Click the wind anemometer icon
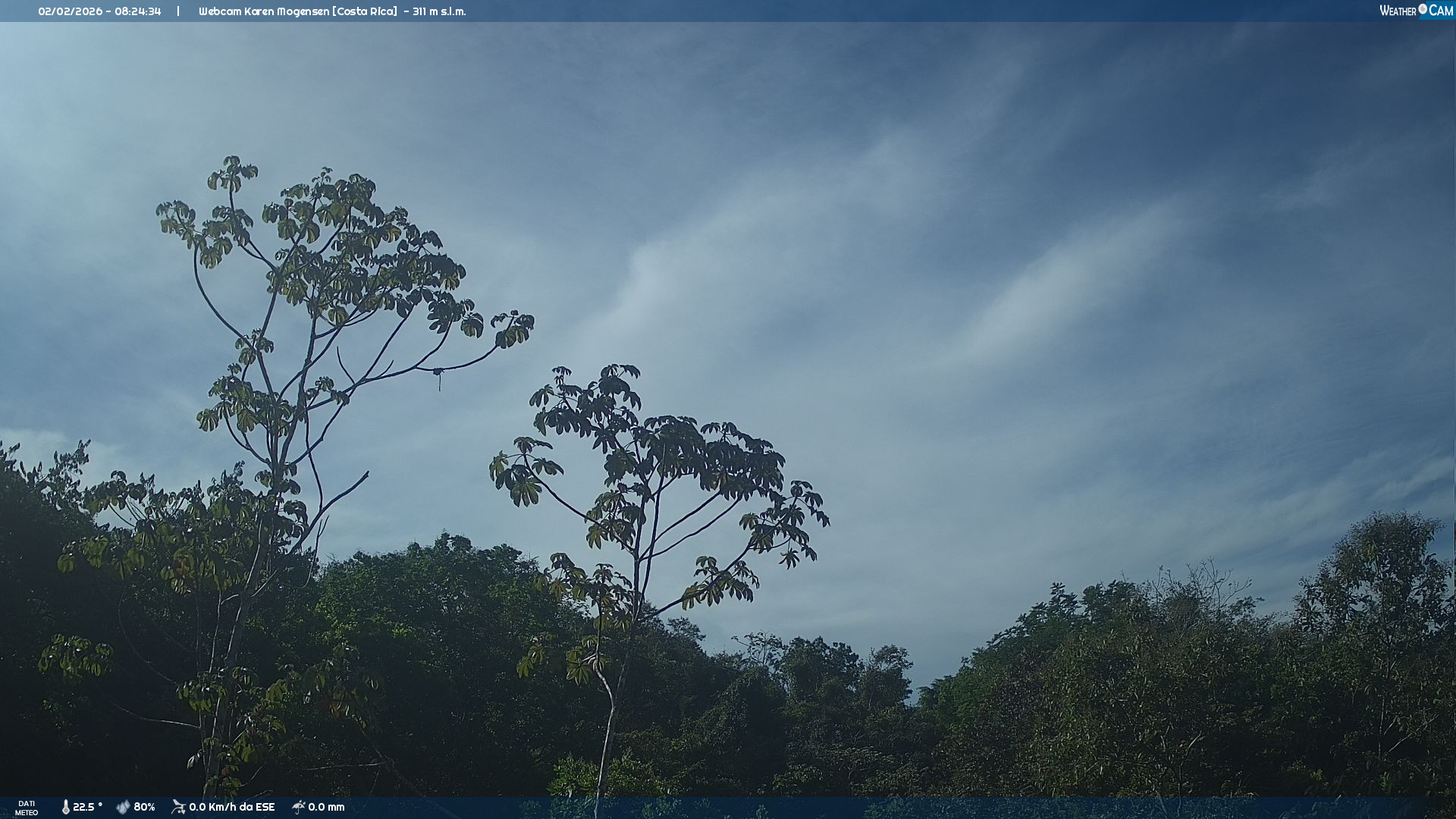Screen dimensions: 1456x819 click(x=178, y=807)
